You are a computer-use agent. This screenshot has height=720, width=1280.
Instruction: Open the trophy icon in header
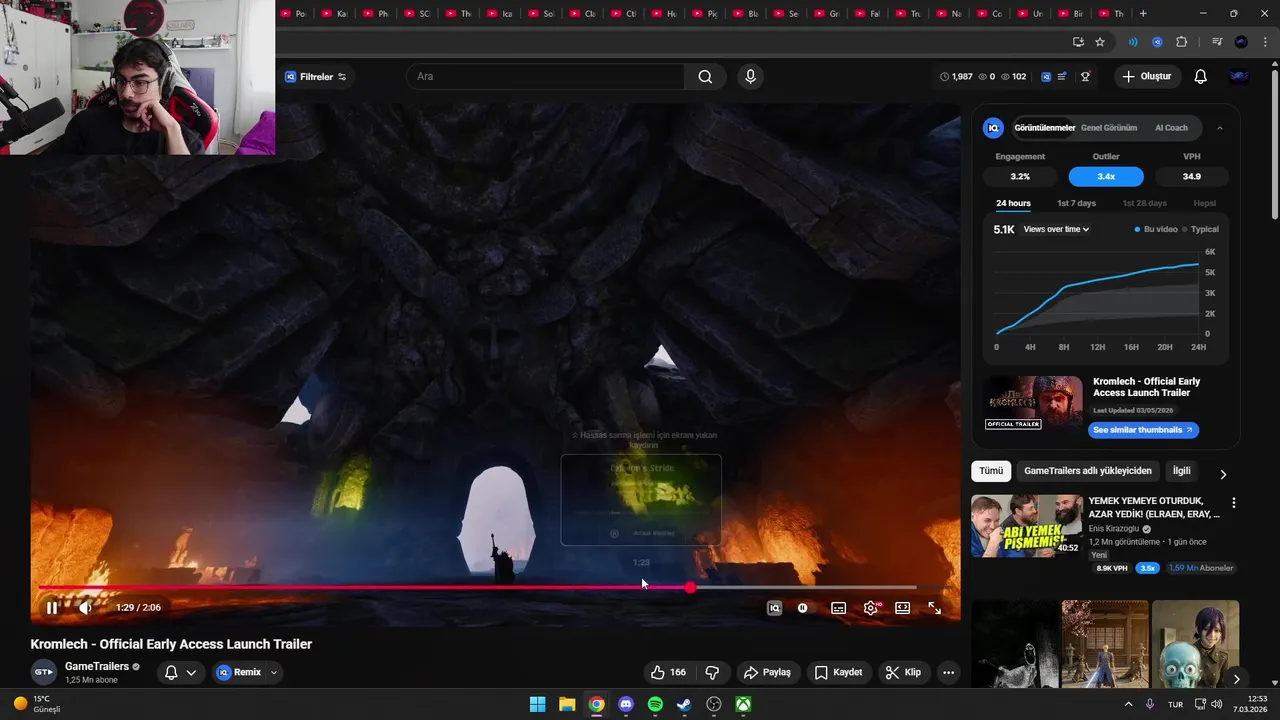(1085, 76)
